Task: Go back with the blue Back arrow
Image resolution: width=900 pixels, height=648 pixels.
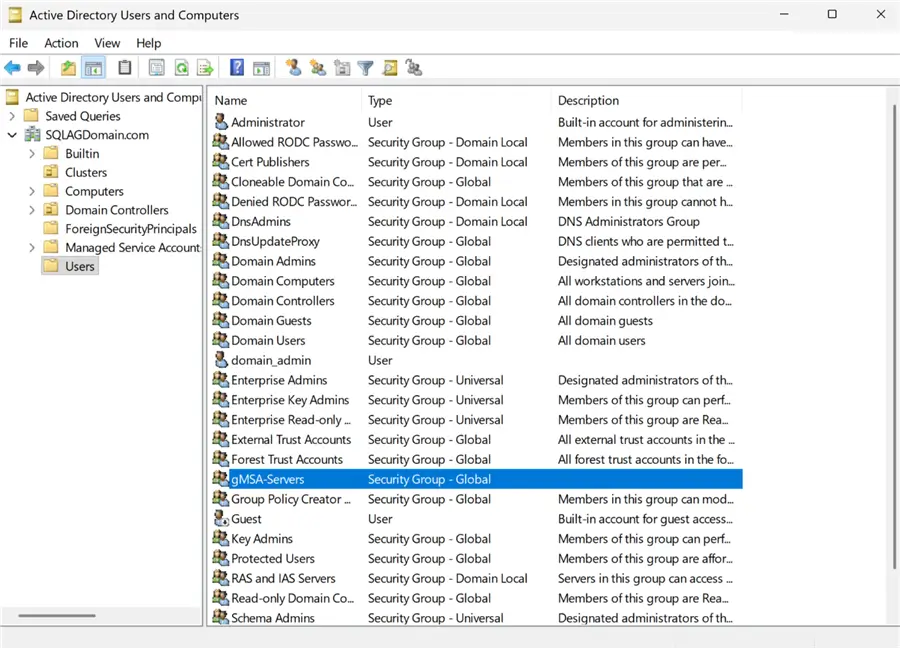Action: pyautogui.click(x=13, y=68)
